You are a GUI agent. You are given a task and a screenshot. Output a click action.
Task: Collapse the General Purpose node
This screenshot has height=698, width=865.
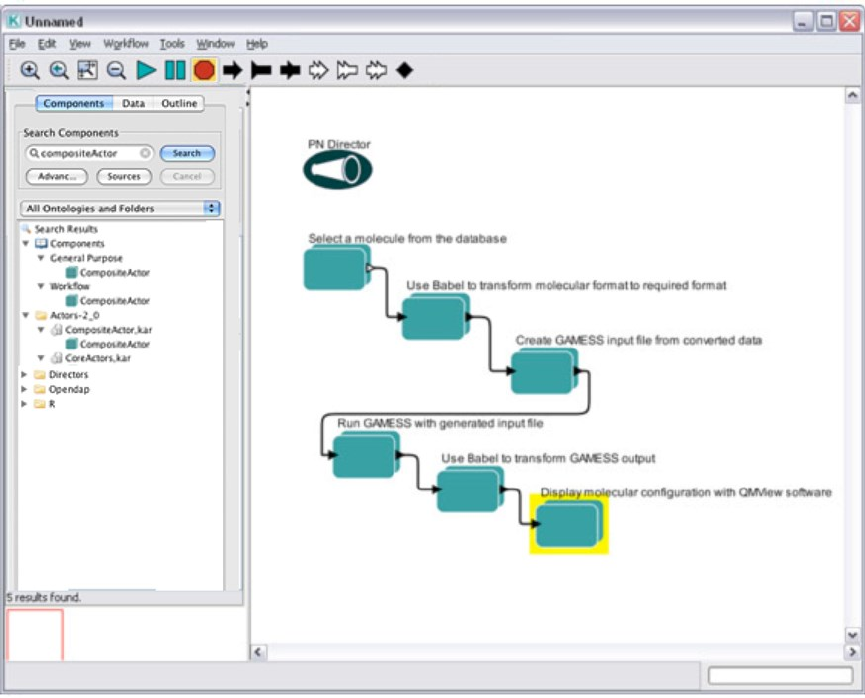tap(41, 258)
